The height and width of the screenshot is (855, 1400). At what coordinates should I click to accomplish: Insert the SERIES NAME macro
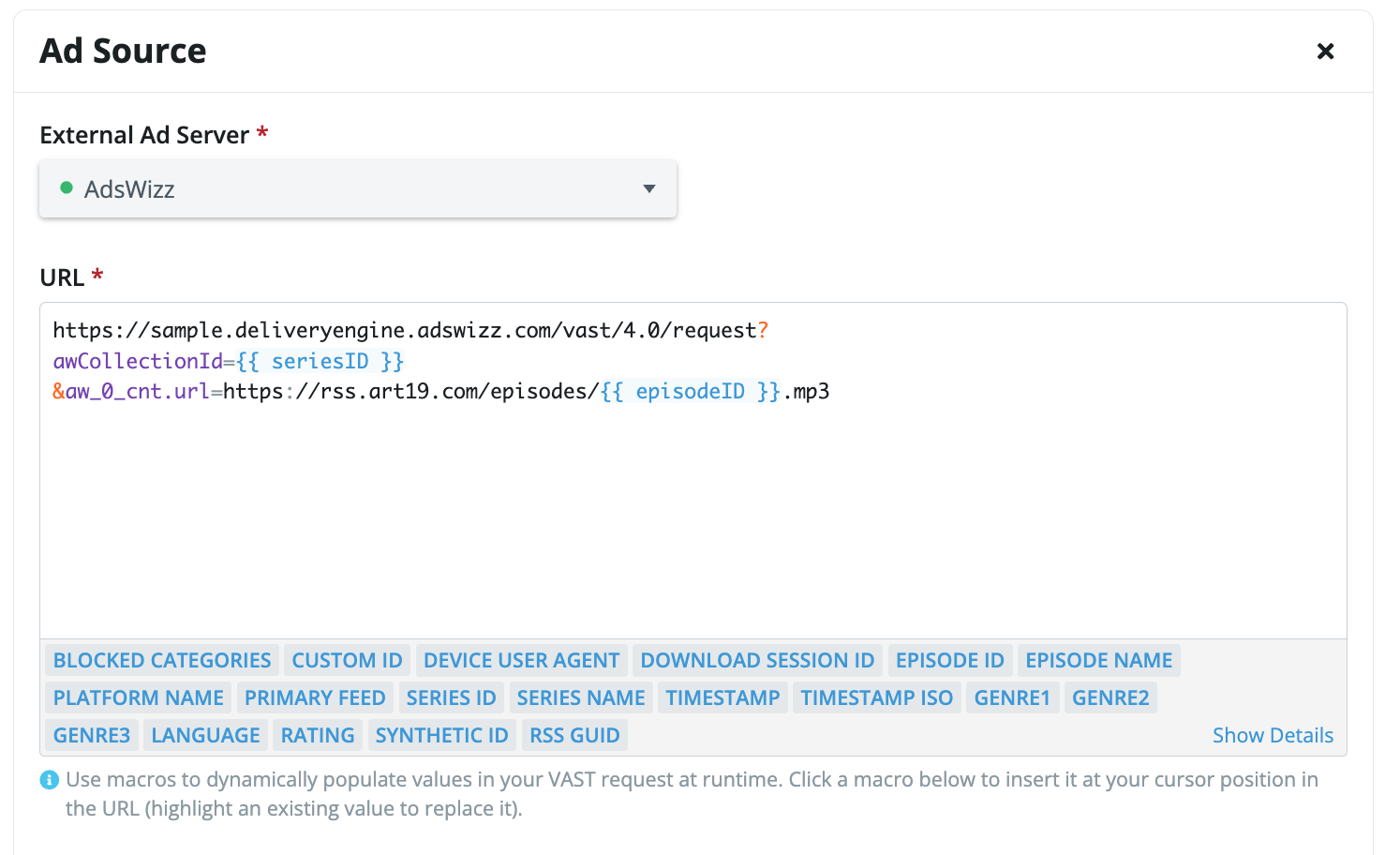click(x=581, y=697)
